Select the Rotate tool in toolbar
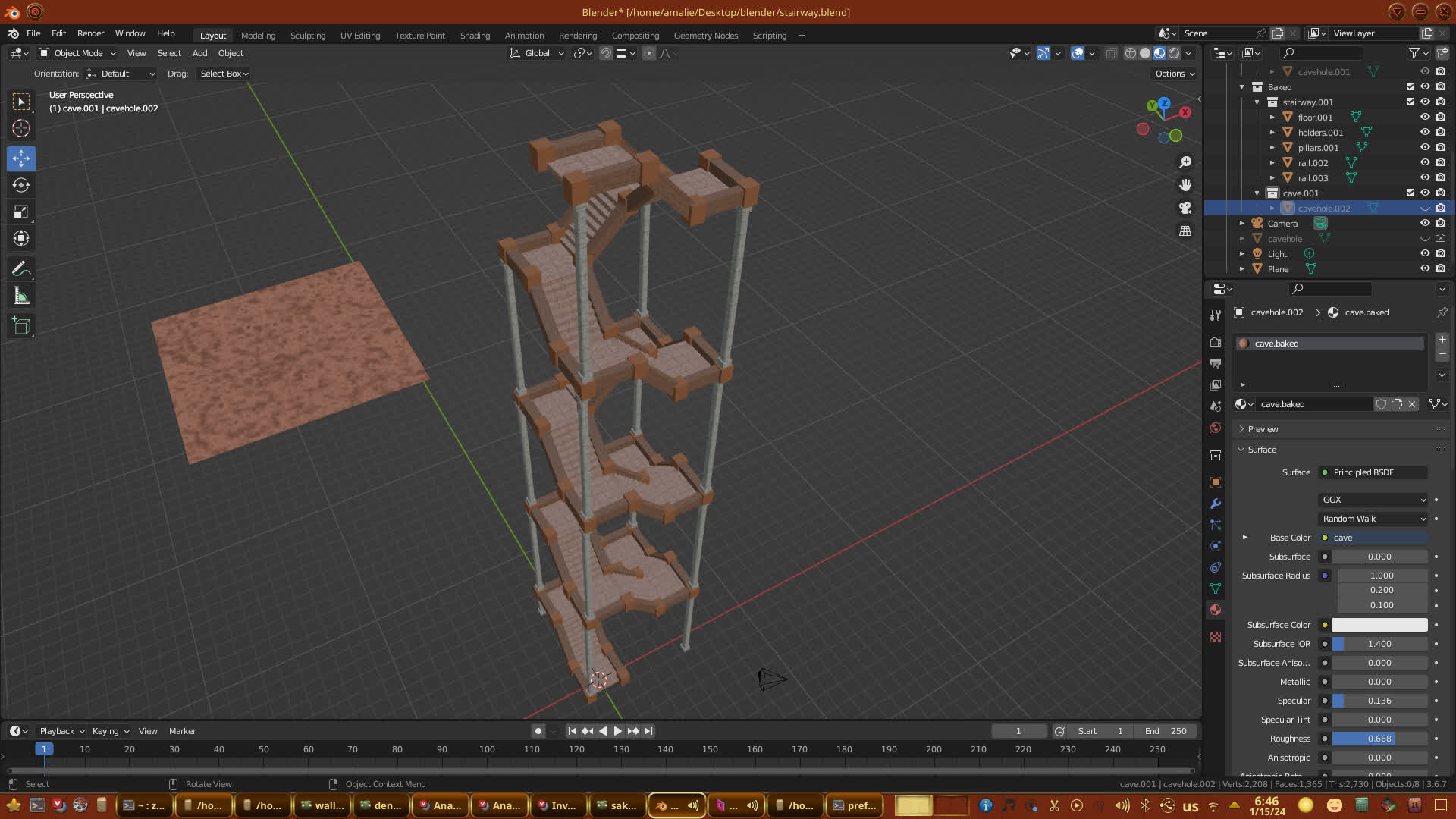Image resolution: width=1456 pixels, height=819 pixels. [21, 185]
